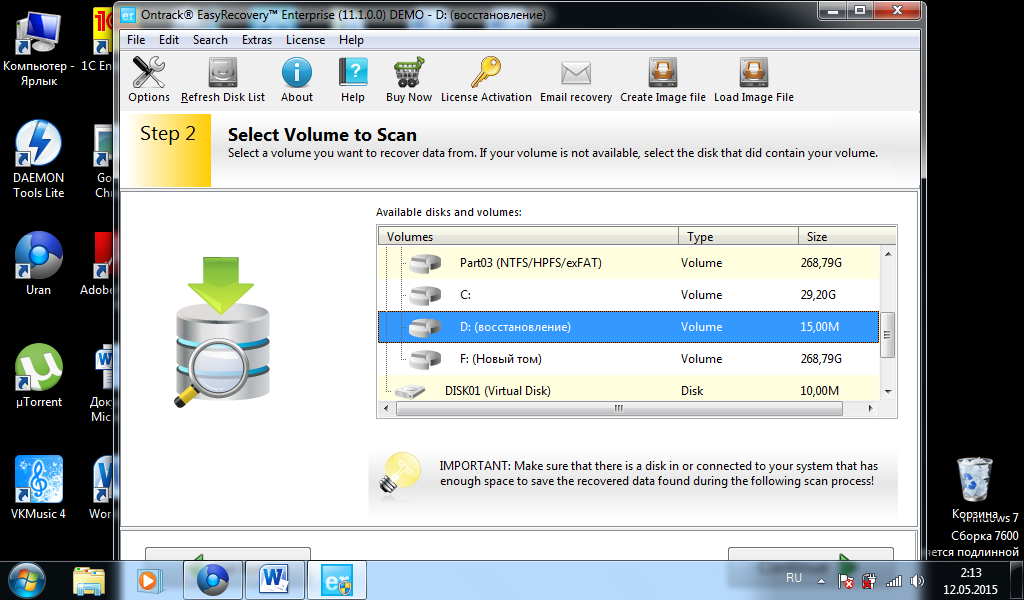Click the volume list scroll down arrow

[888, 392]
